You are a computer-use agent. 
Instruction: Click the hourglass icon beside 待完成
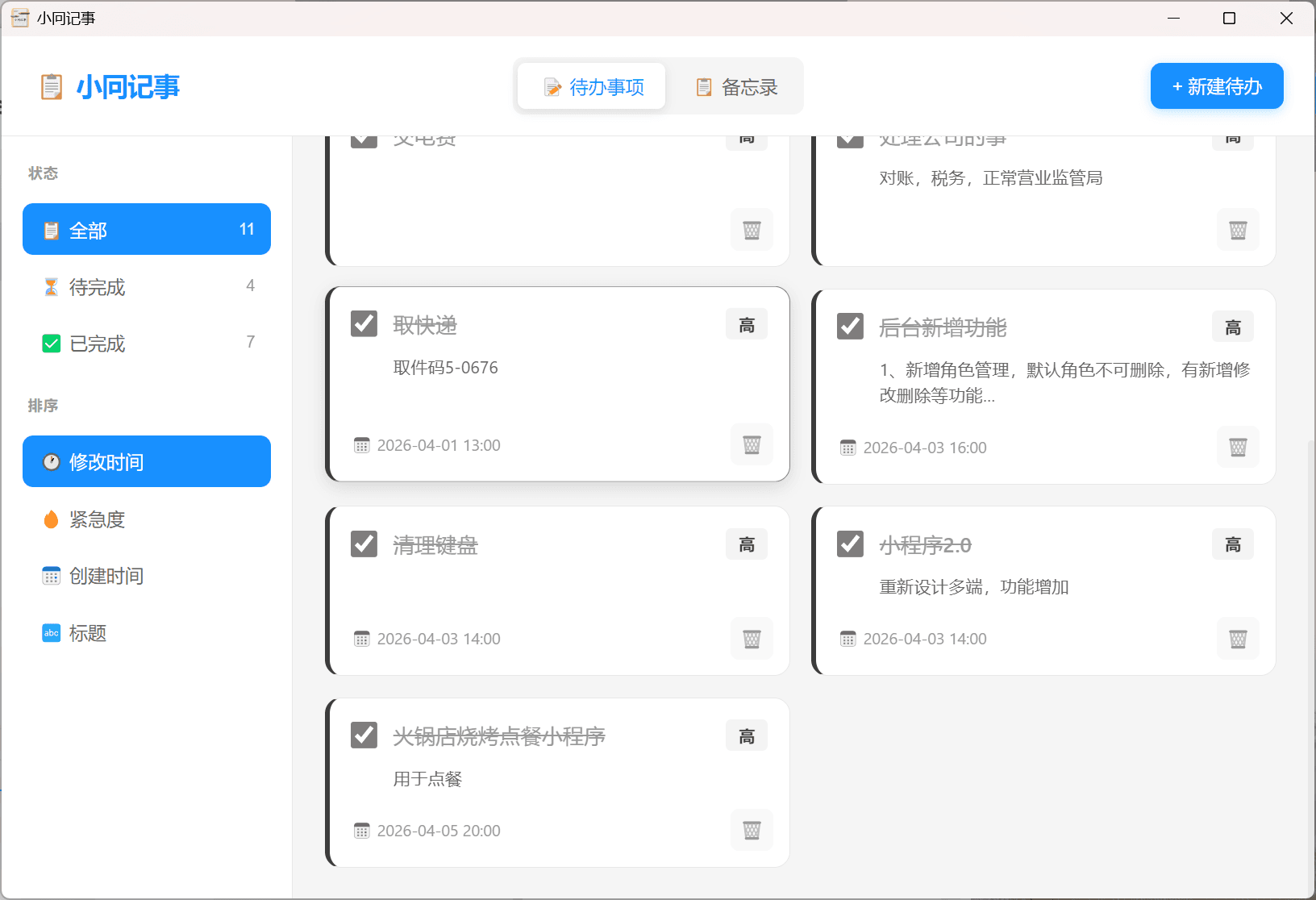pyautogui.click(x=51, y=287)
